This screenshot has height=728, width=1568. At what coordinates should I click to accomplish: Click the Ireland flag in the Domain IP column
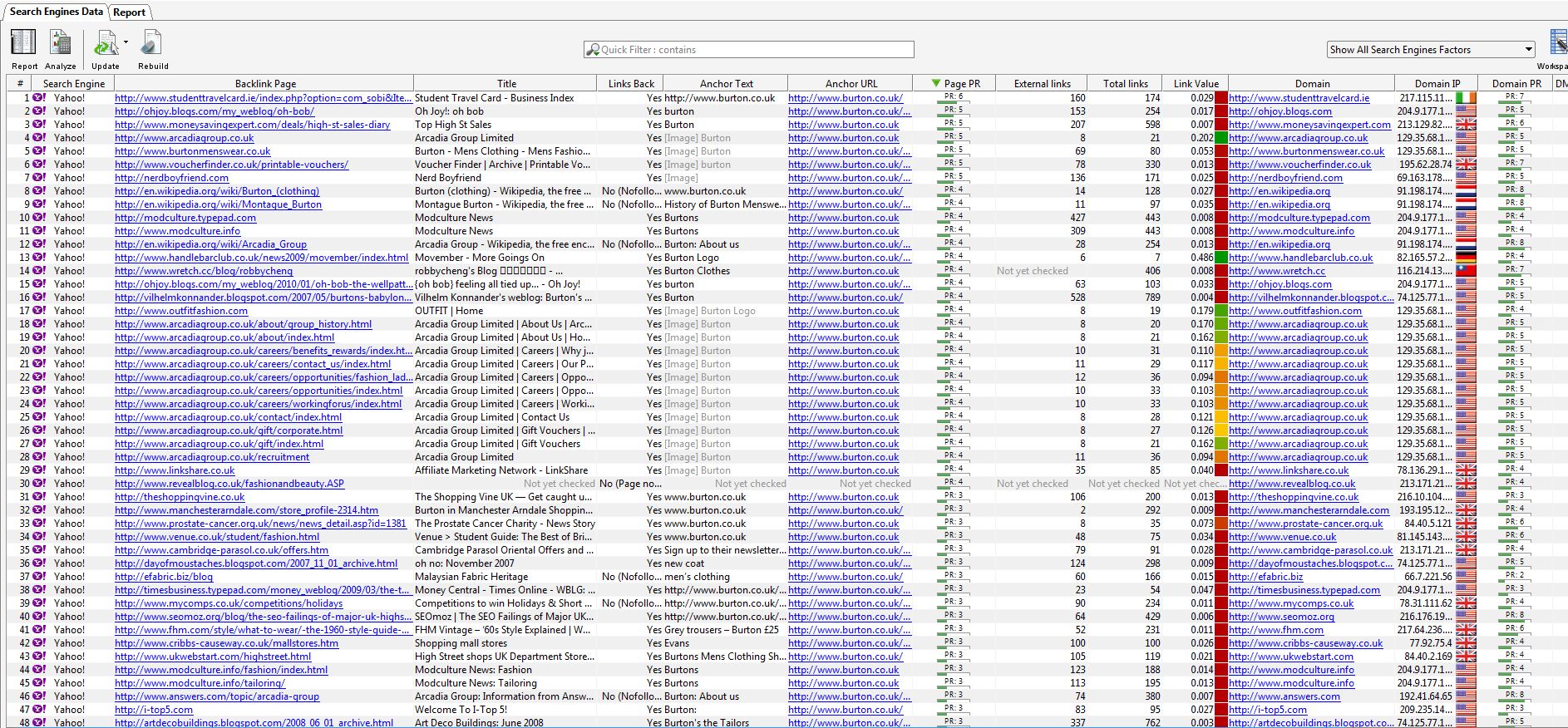1466,98
